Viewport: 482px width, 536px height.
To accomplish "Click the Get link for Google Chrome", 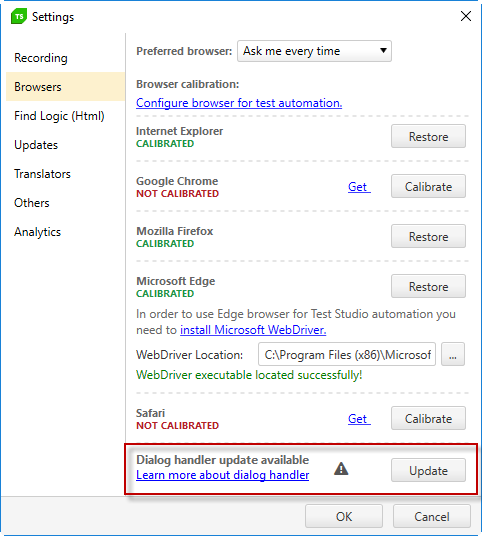I will tap(359, 187).
